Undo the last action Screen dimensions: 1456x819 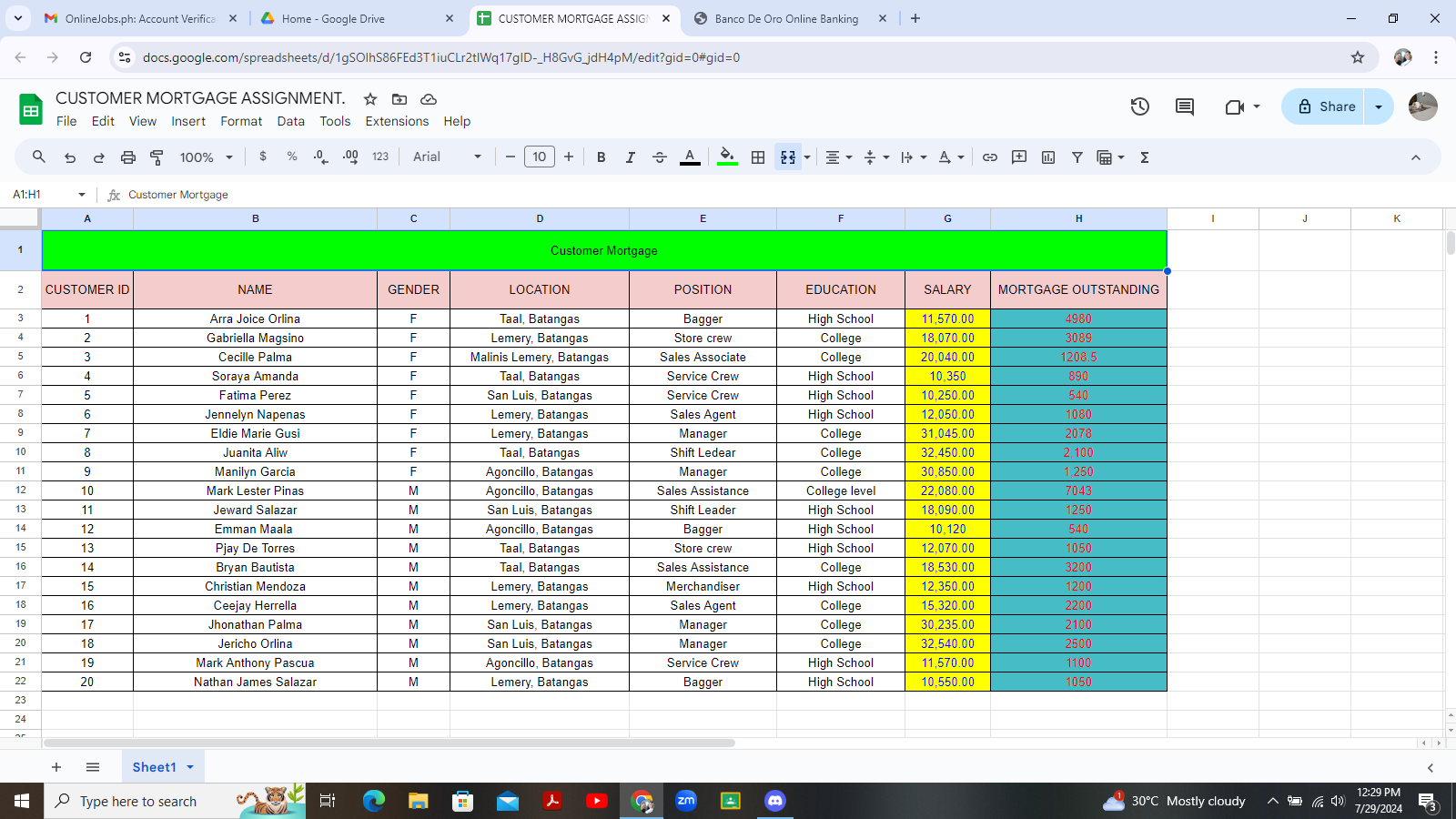tap(70, 157)
